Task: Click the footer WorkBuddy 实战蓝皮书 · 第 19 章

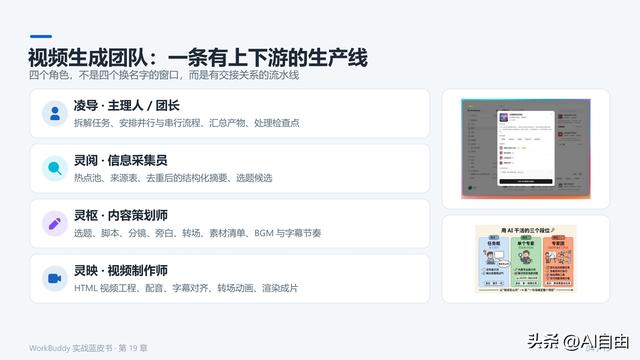Action: point(88,348)
